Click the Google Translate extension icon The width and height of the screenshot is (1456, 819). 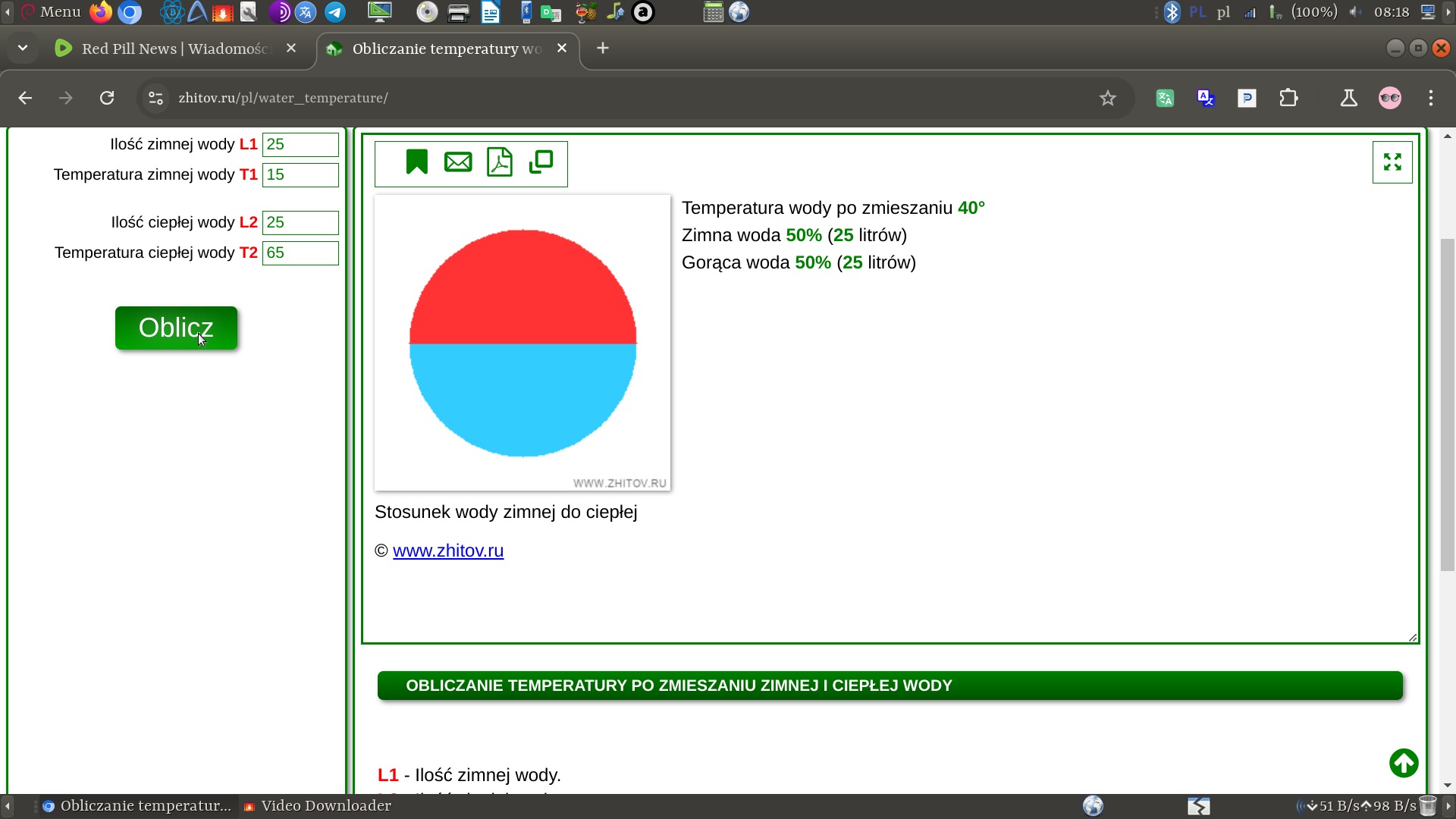click(x=1206, y=98)
